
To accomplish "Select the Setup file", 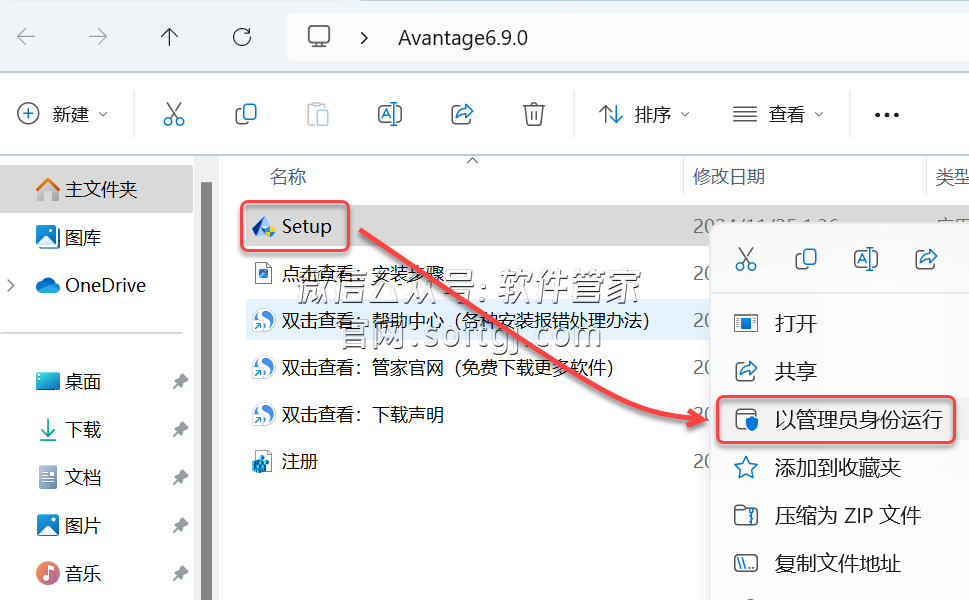I will pyautogui.click(x=292, y=226).
